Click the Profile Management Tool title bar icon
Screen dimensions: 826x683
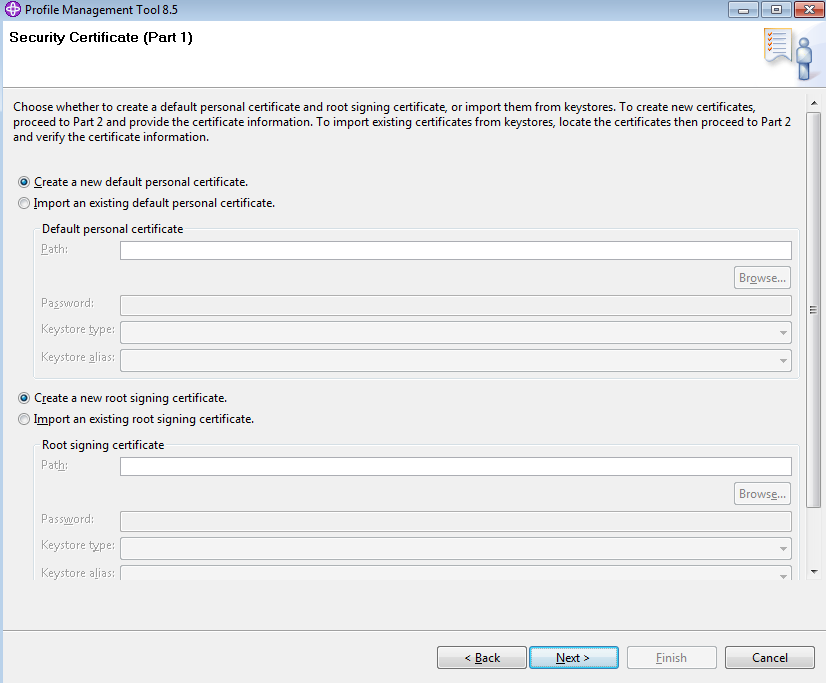pyautogui.click(x=13, y=9)
